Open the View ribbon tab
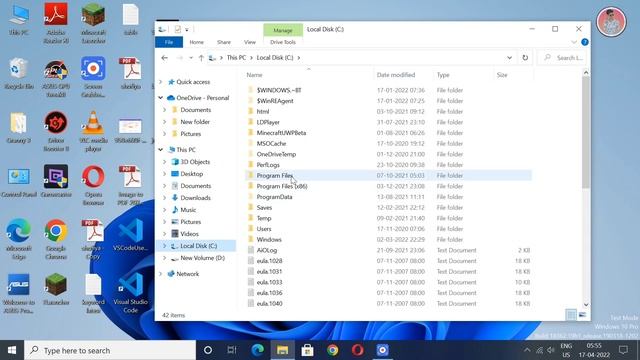 coord(250,42)
